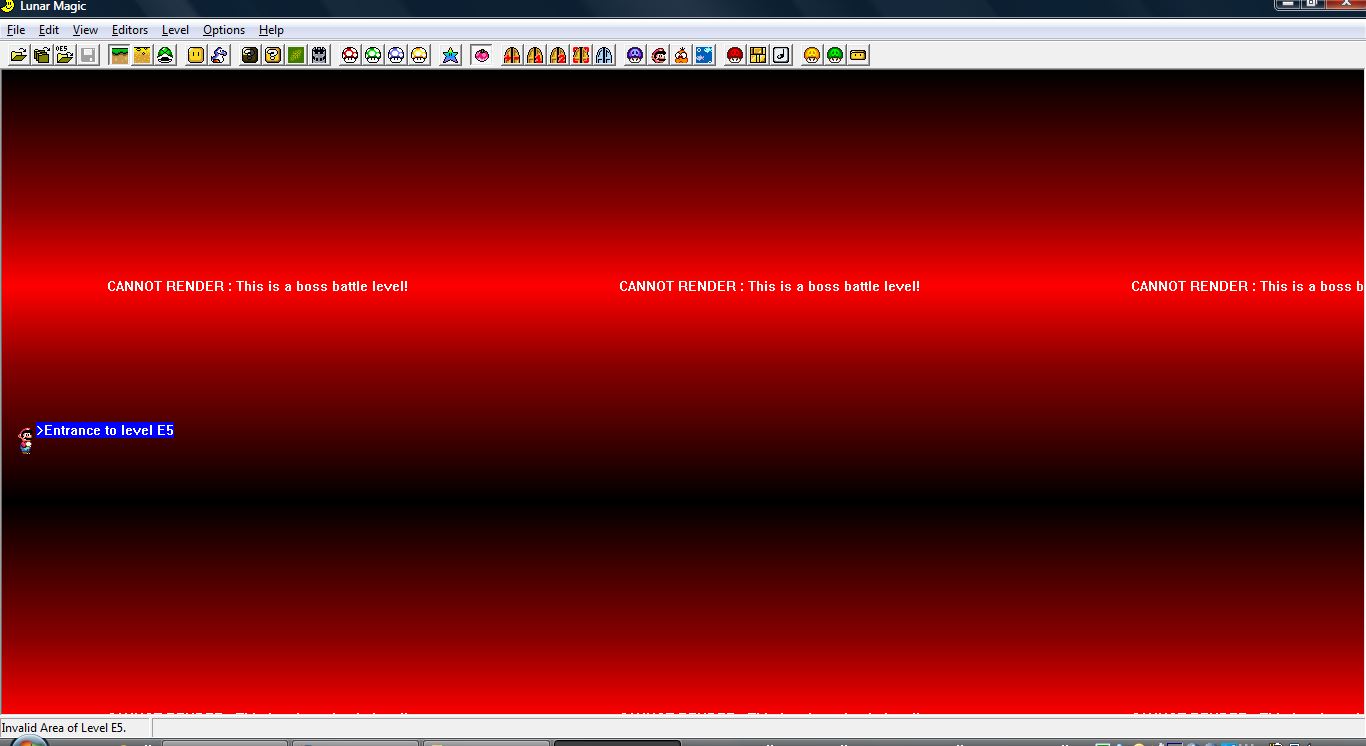Image resolution: width=1366 pixels, height=746 pixels.
Task: Click the stacked boxes open-level icon
Action: coord(42,55)
